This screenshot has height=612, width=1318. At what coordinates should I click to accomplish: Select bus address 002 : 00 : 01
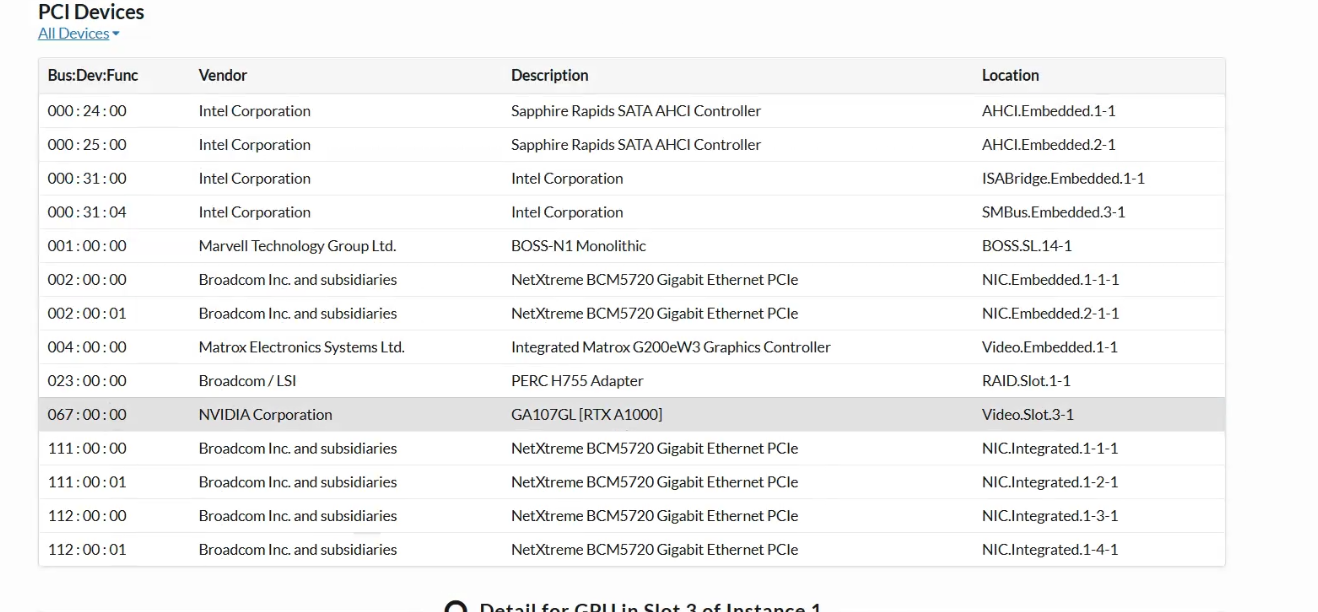[87, 314]
